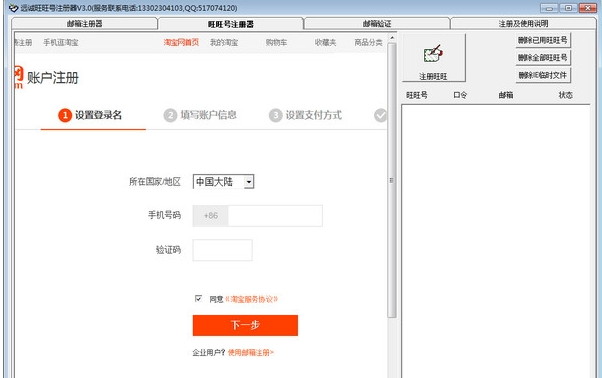Click the 验证码 input field
The image size is (602, 378).
coord(222,250)
